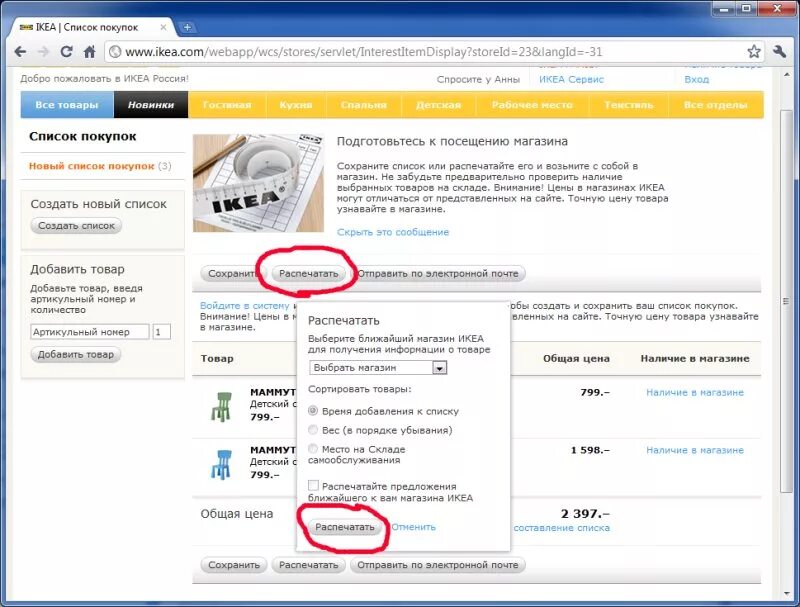Bookmark the page with the star icon
Viewport: 800px width, 607px height.
click(x=754, y=52)
